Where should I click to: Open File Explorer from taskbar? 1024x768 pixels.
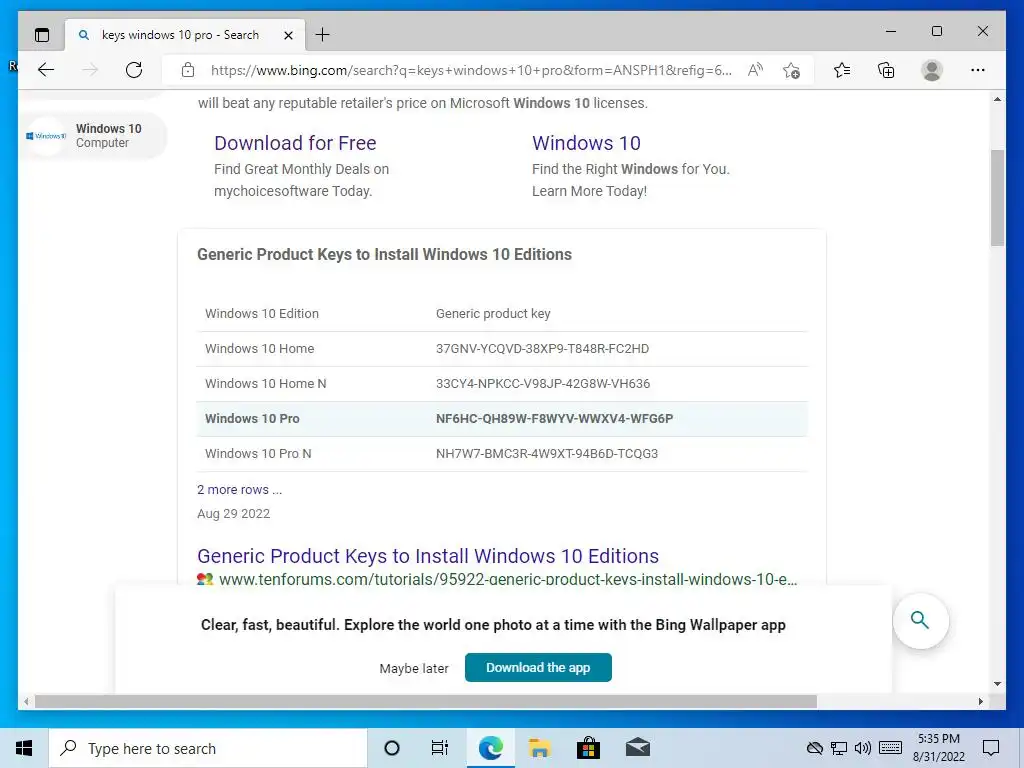[x=539, y=748]
